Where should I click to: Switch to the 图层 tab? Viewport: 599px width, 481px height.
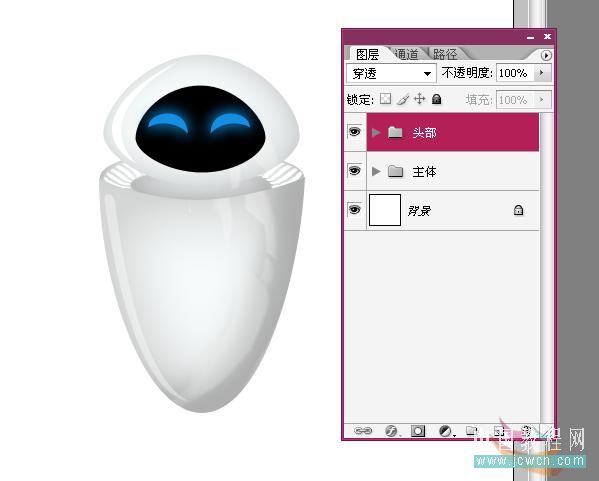tap(367, 54)
